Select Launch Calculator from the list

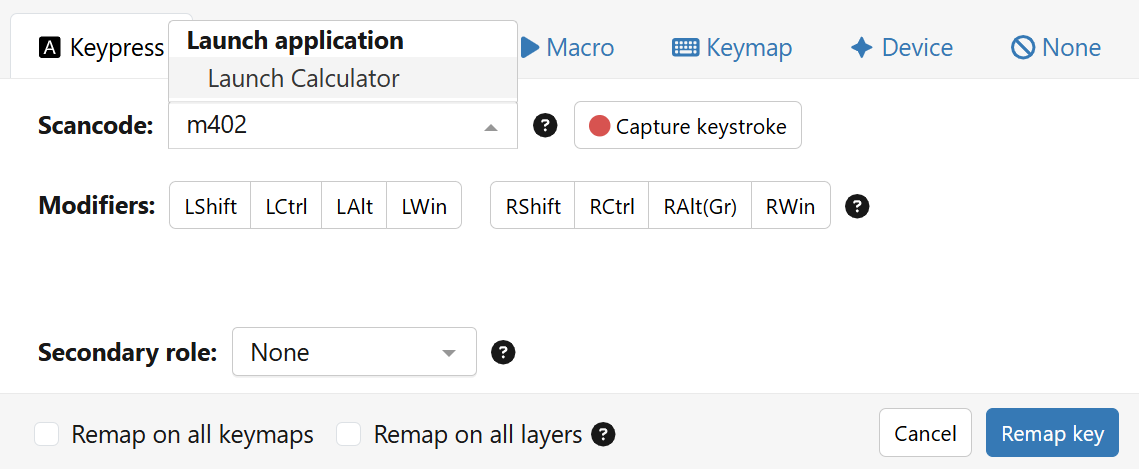(303, 78)
